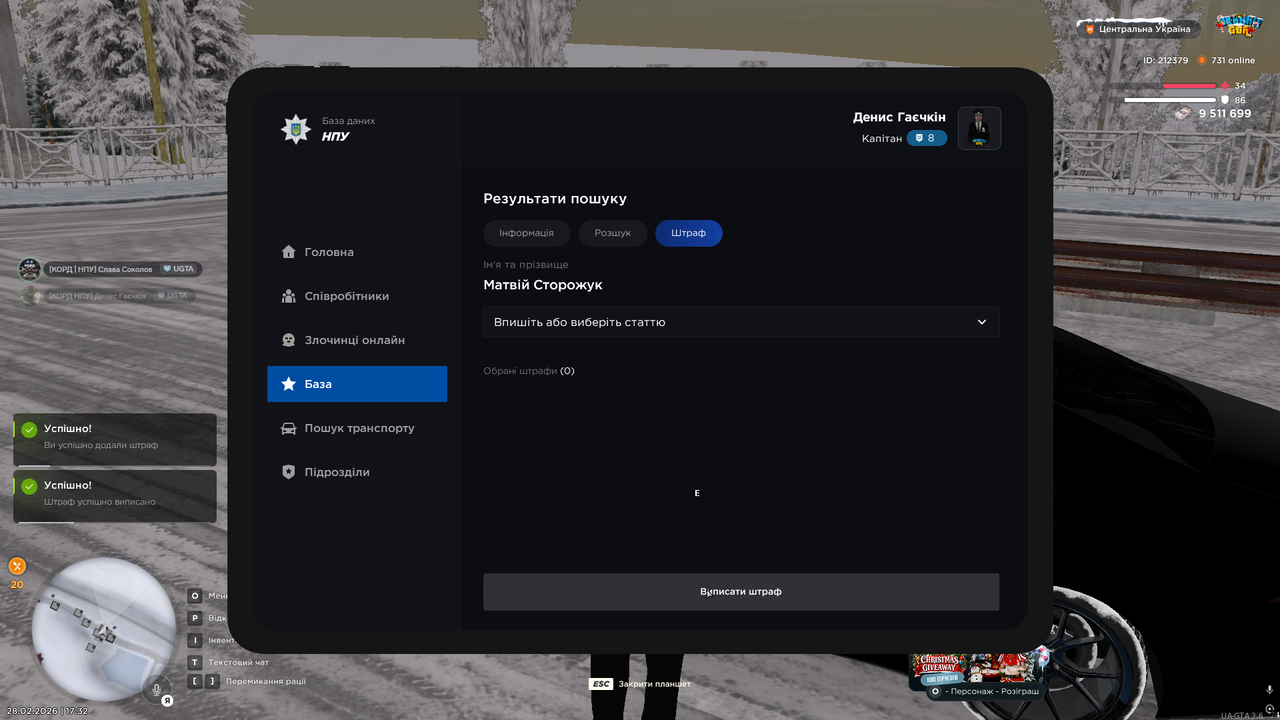Image resolution: width=1280 pixels, height=720 pixels.
Task: Click the 'Текстовий чат' key hint
Action: point(229,662)
